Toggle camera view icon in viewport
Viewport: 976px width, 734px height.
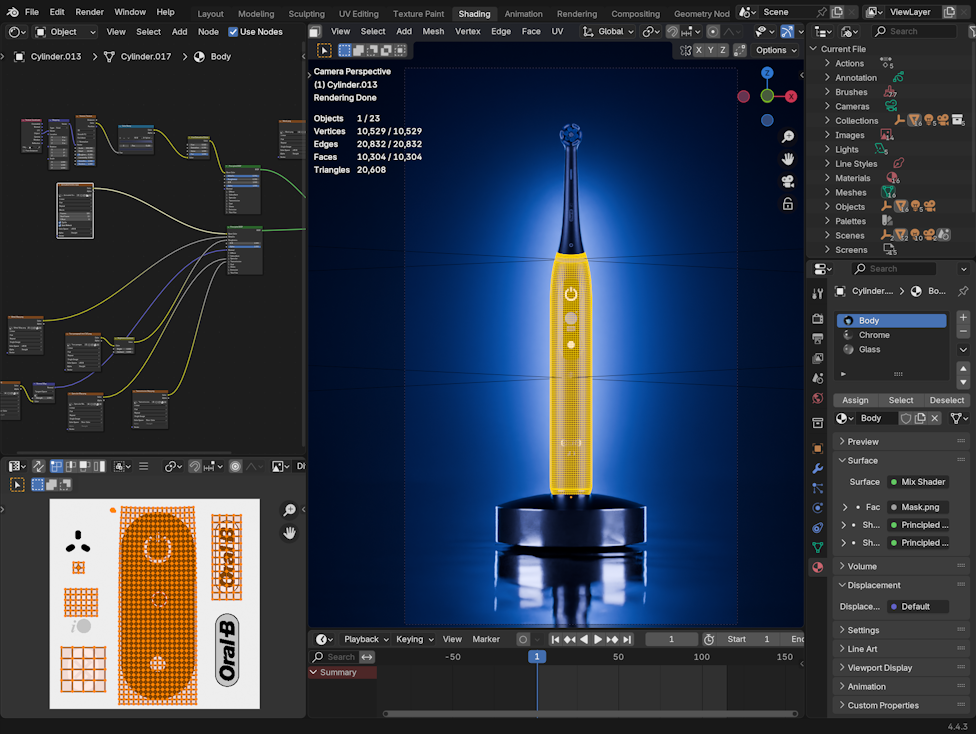point(788,181)
